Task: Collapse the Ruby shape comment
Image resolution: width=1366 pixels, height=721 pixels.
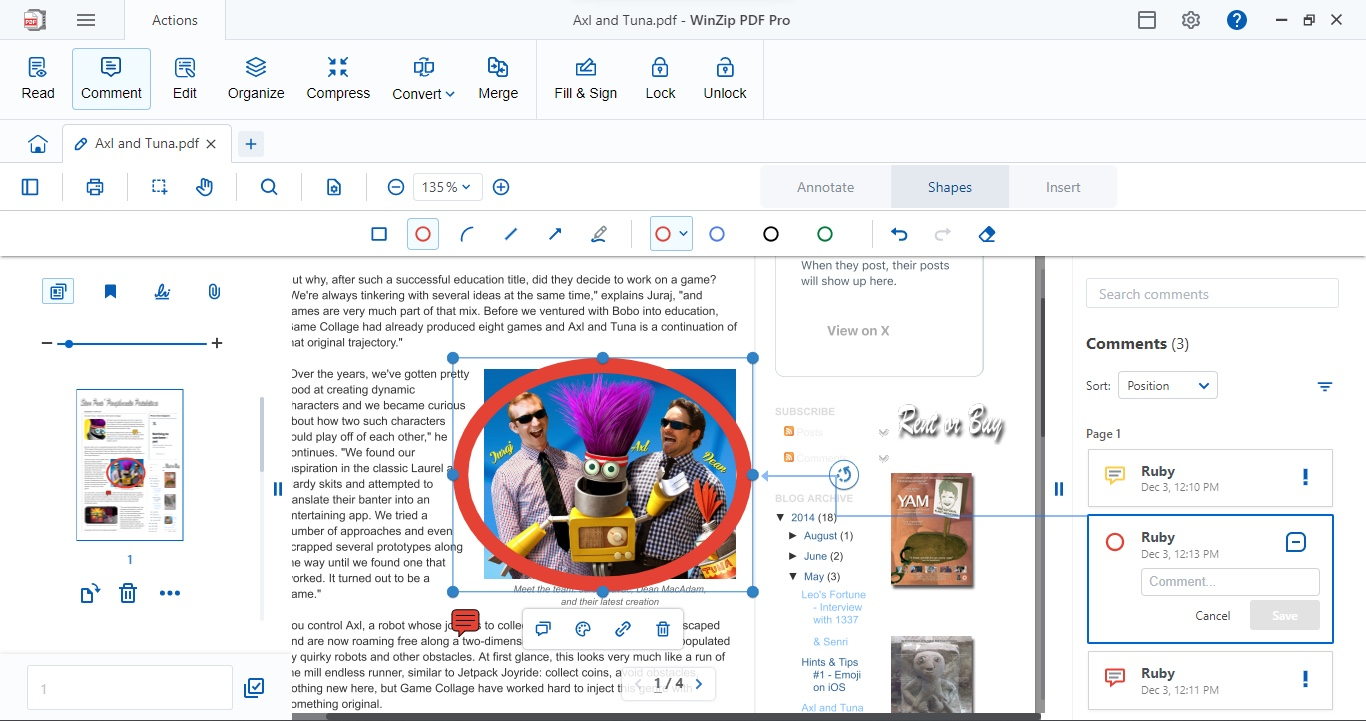Action: pos(1295,542)
